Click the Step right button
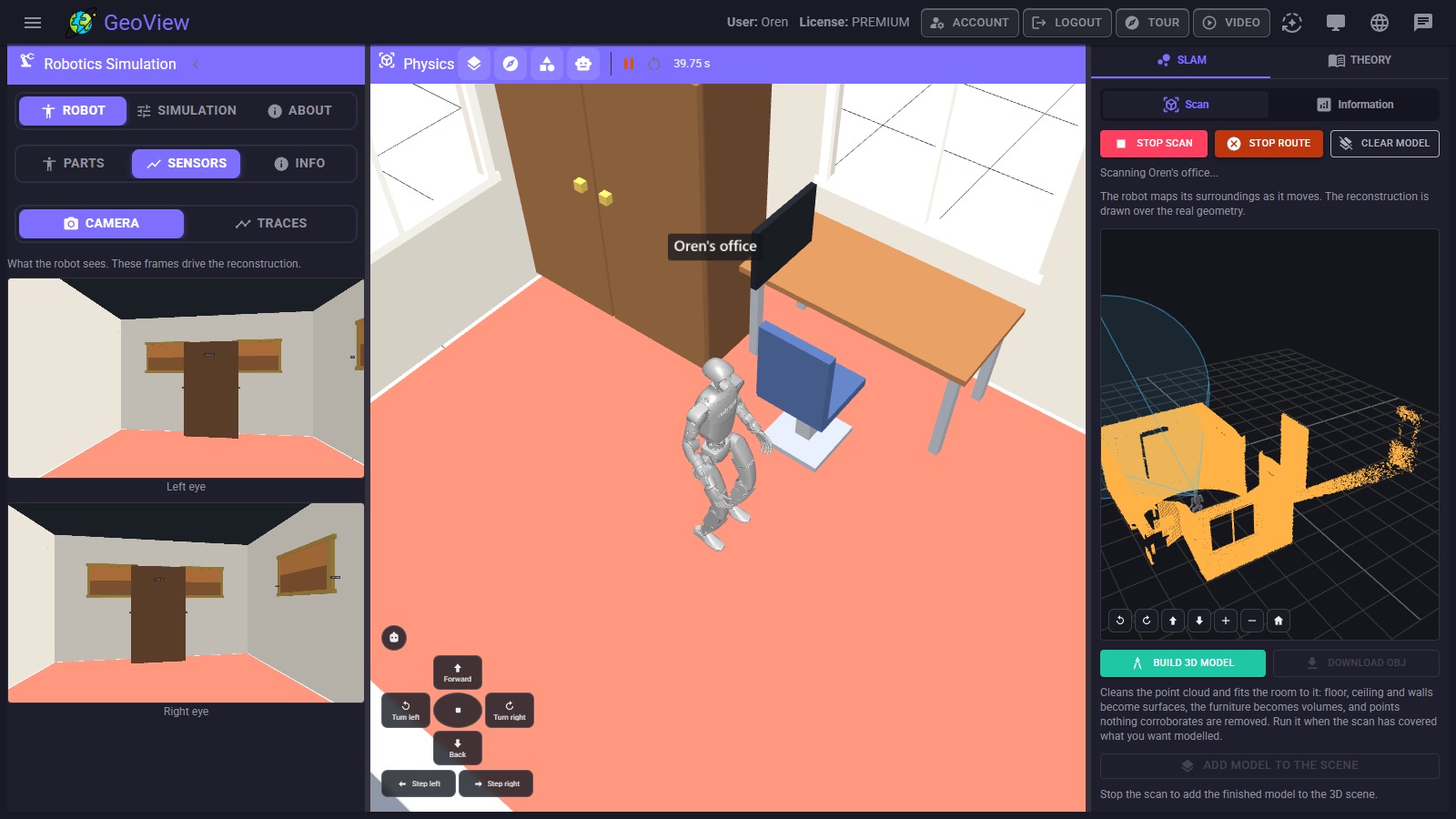Image resolution: width=1456 pixels, height=819 pixels. [496, 784]
